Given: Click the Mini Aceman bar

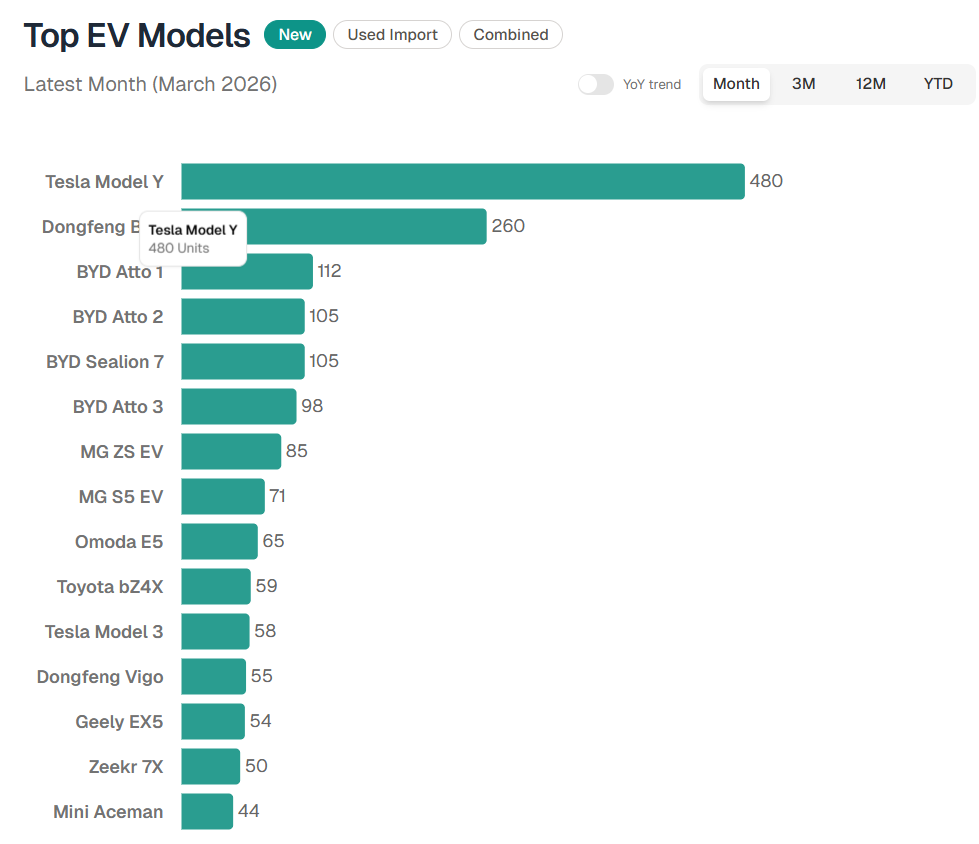Looking at the screenshot, I should pyautogui.click(x=207, y=812).
